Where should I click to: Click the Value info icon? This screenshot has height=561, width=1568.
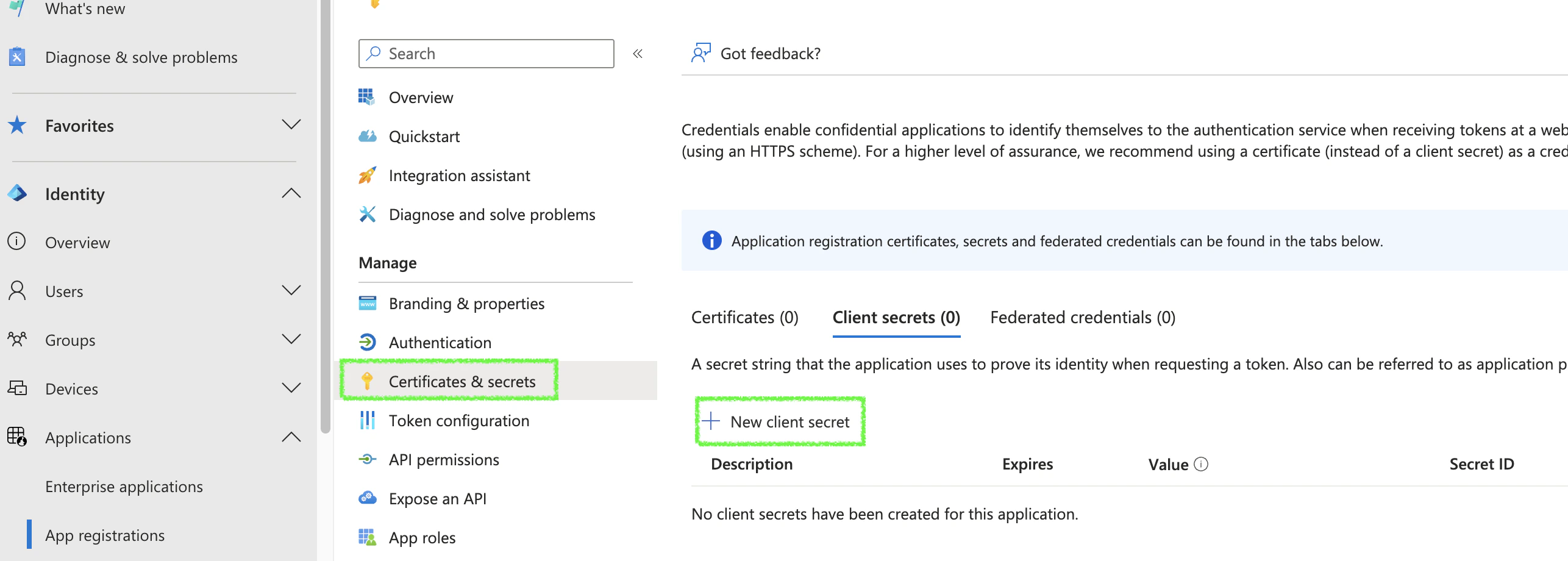click(1201, 464)
